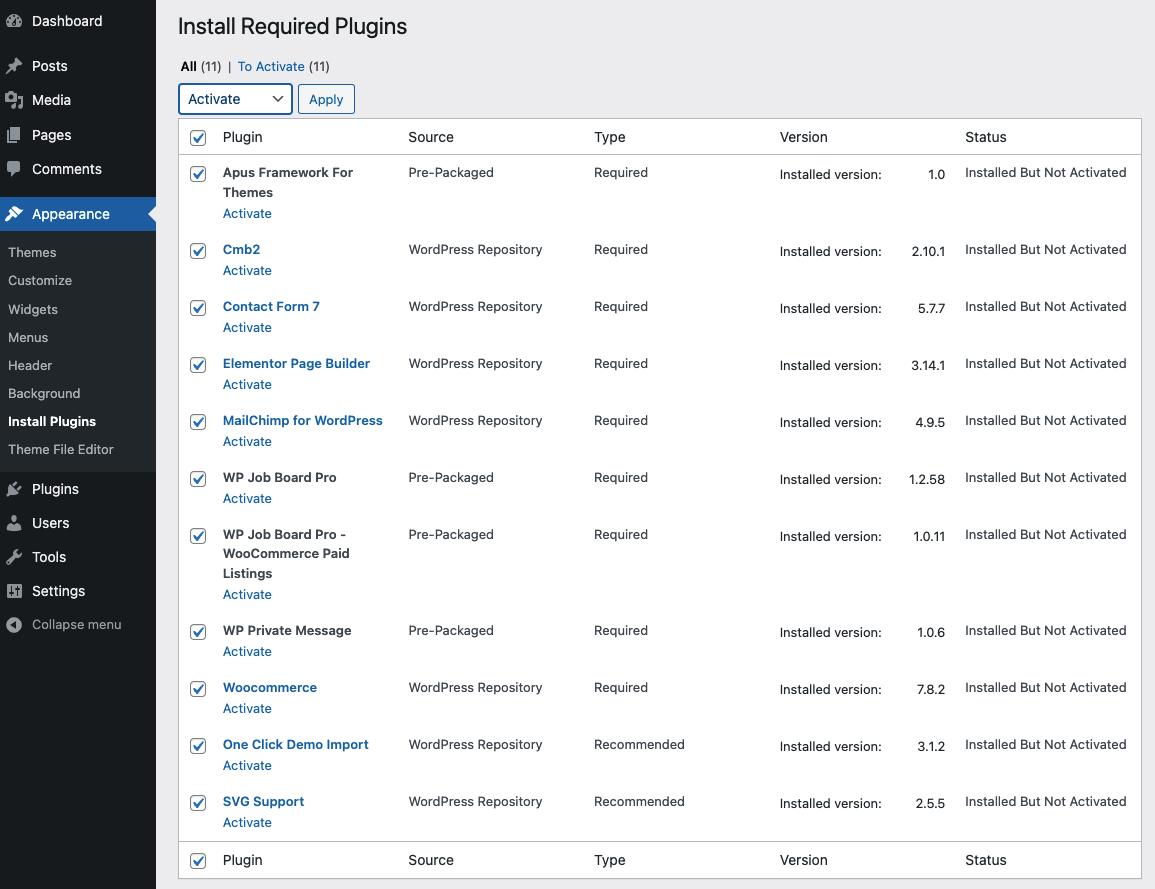Click the Tools wrench icon
Viewport: 1155px width, 889px height.
tap(14, 558)
